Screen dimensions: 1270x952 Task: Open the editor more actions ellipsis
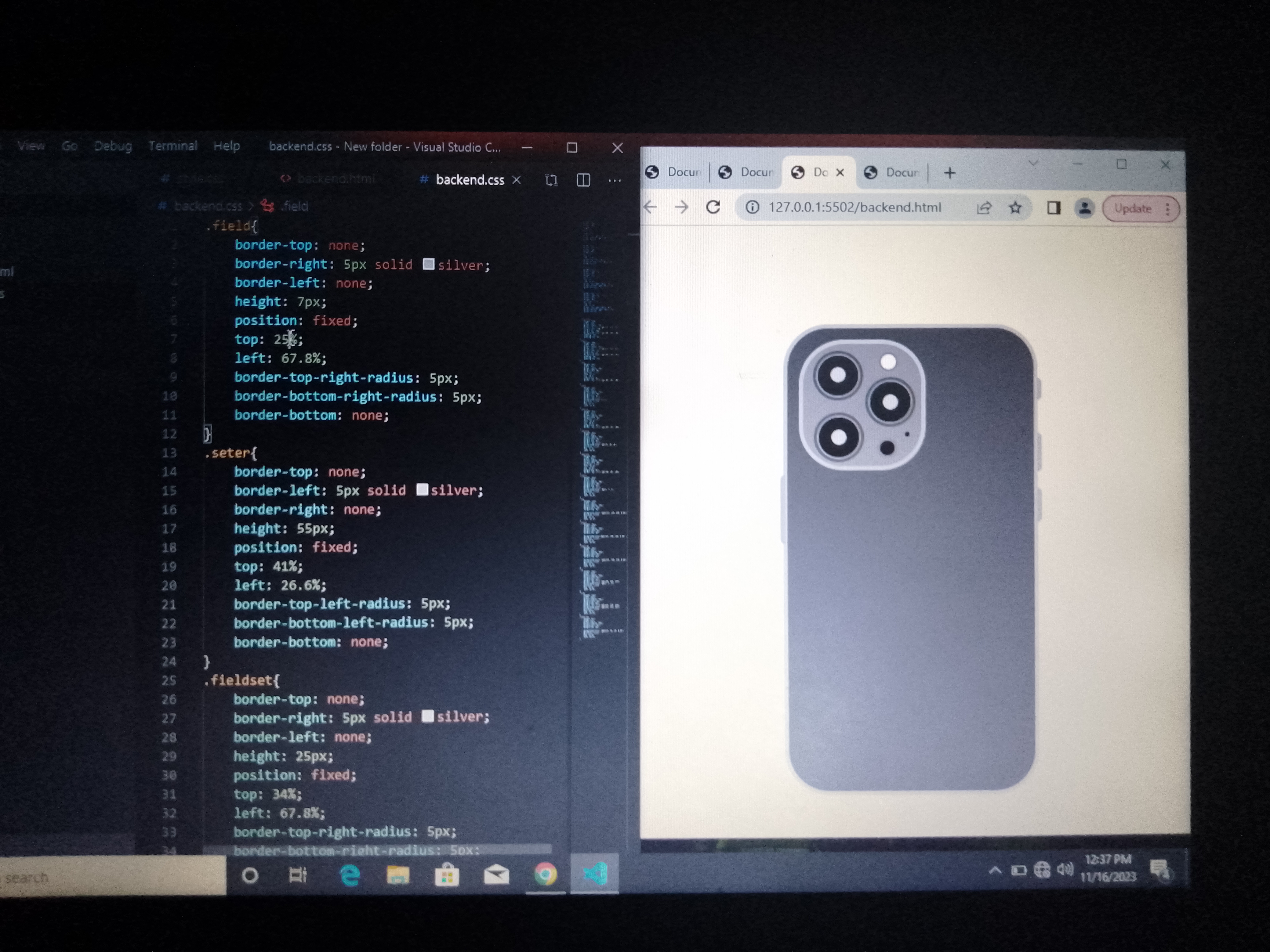tap(614, 181)
